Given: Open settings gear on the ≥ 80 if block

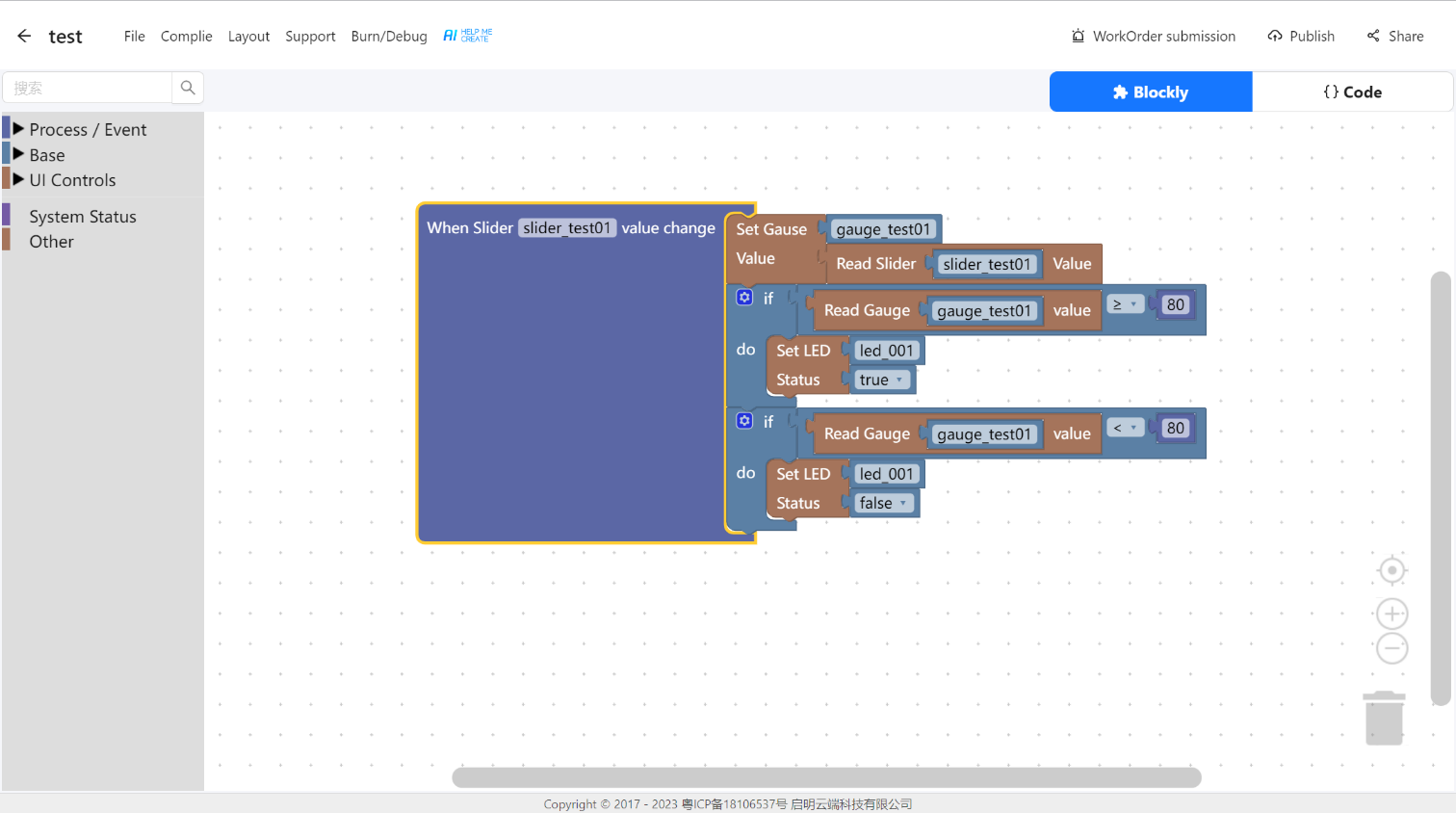Looking at the screenshot, I should tap(744, 297).
